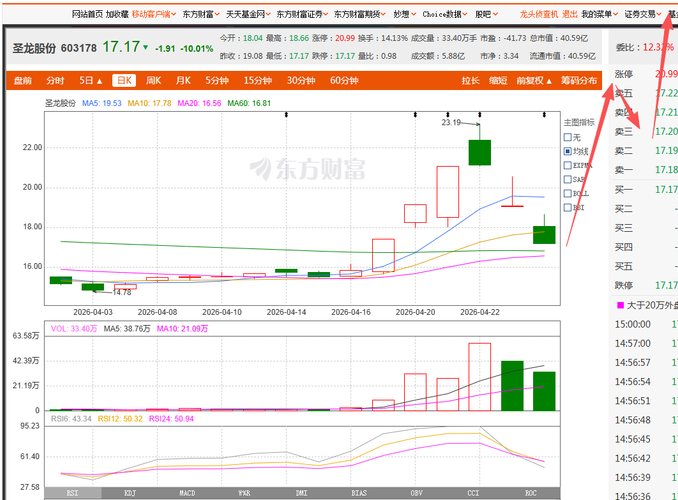
Task: Click 拉长 to stretch the chart
Action: [x=470, y=80]
